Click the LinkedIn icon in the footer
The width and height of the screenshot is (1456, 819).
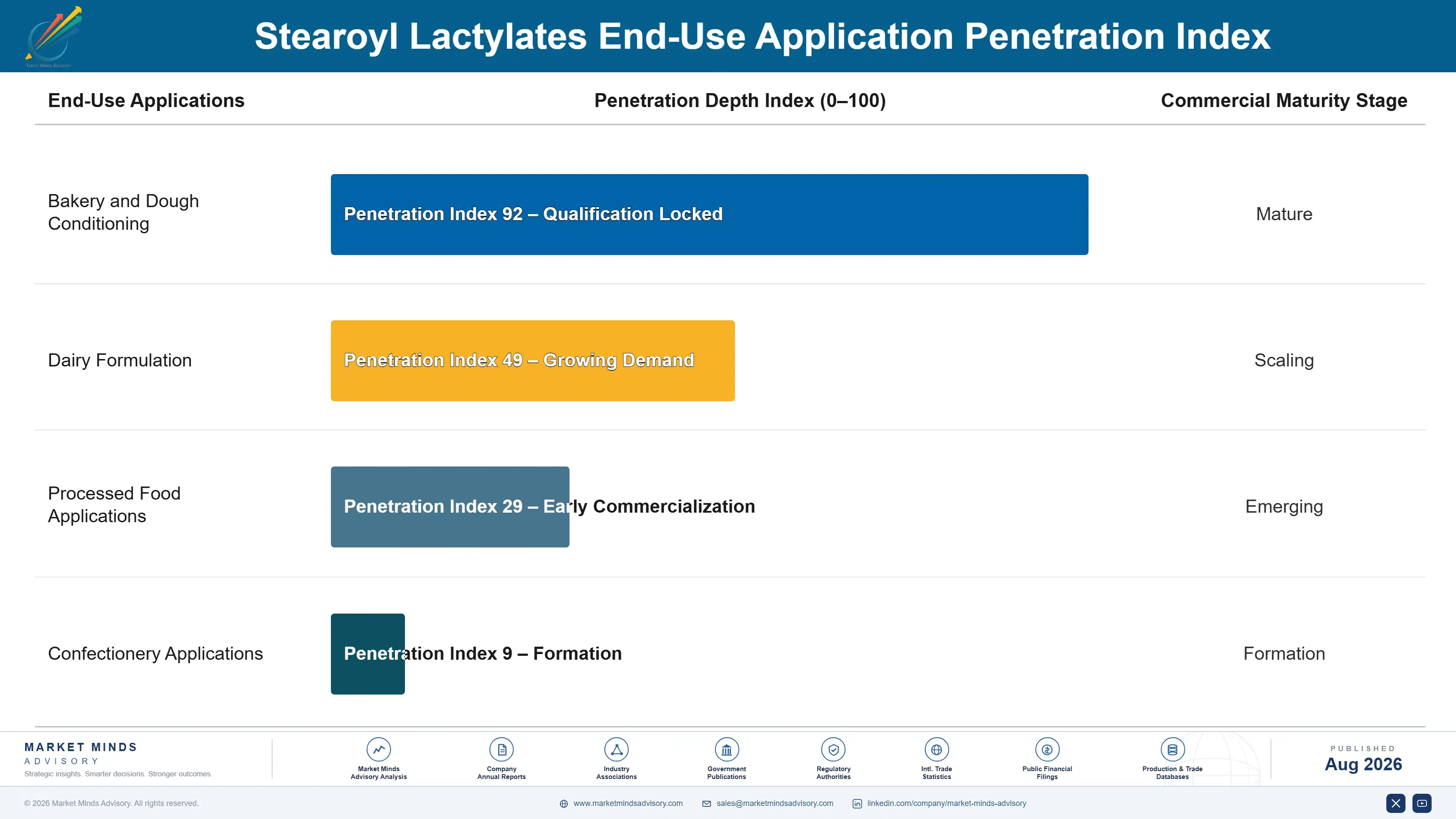point(857,804)
